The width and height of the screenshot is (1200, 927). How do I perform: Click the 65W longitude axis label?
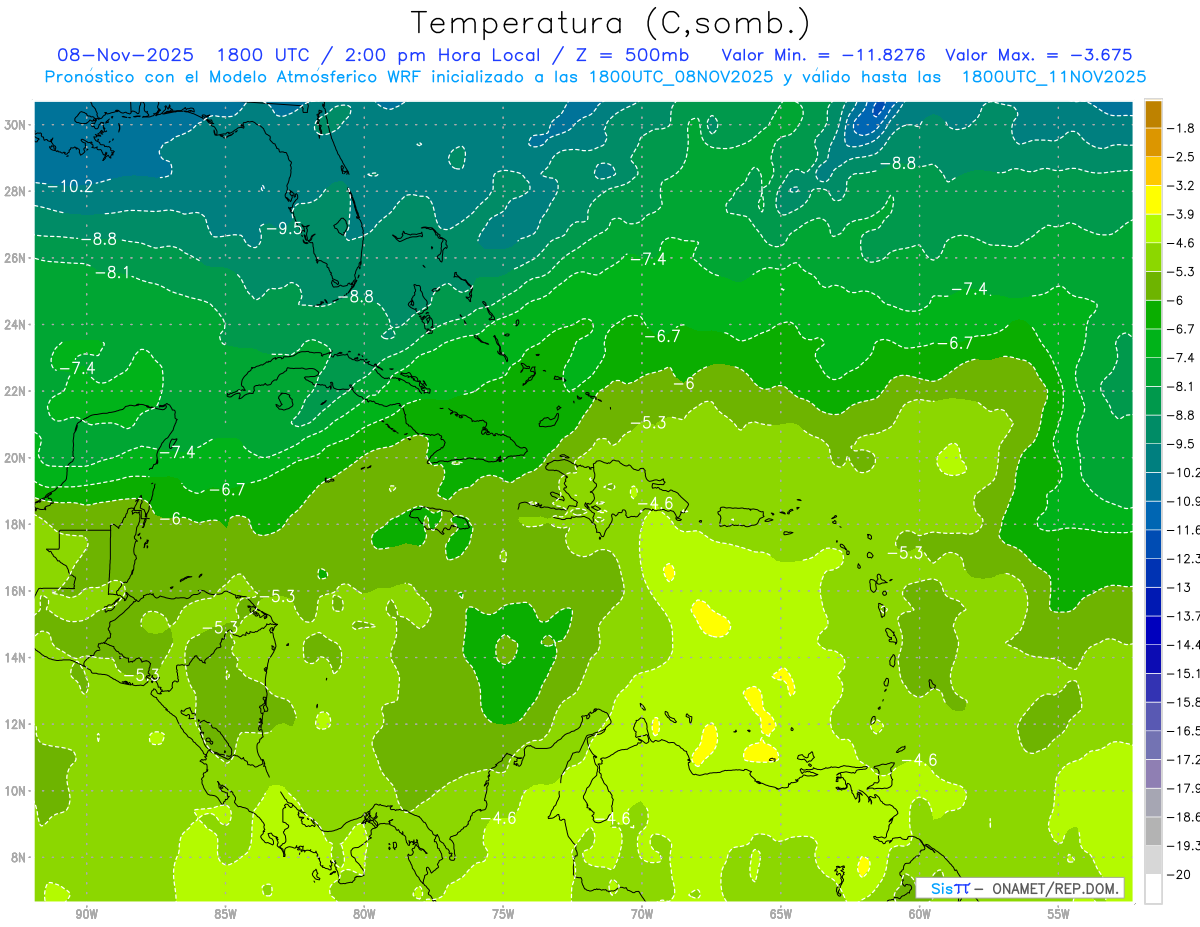pos(781,914)
